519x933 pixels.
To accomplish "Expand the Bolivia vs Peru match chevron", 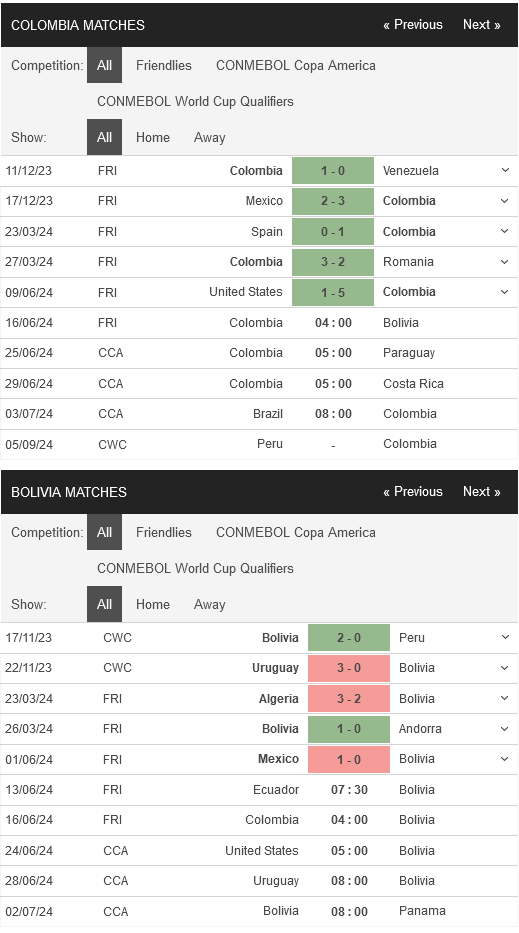I will (x=505, y=637).
